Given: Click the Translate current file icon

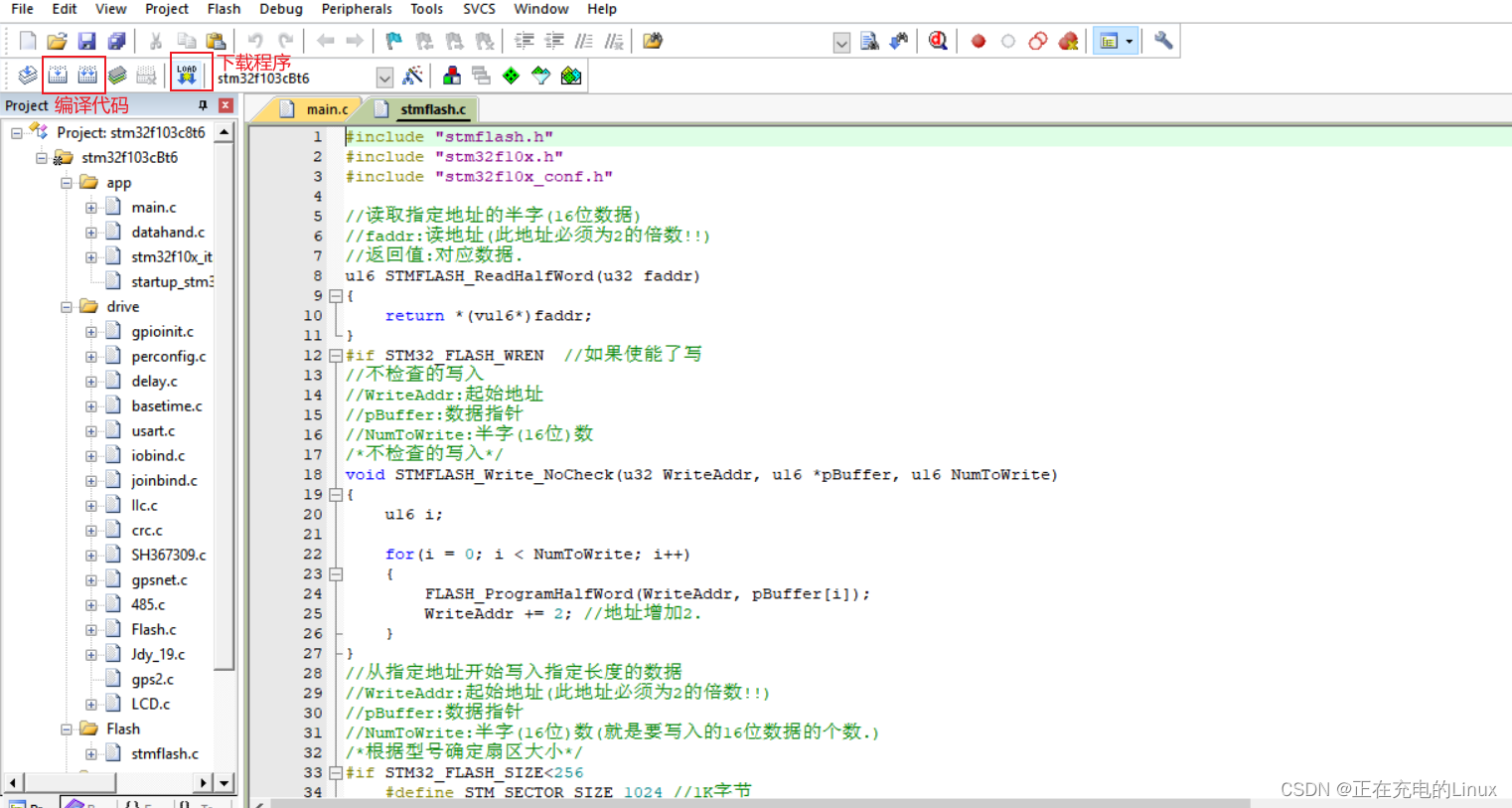Looking at the screenshot, I should [x=28, y=75].
